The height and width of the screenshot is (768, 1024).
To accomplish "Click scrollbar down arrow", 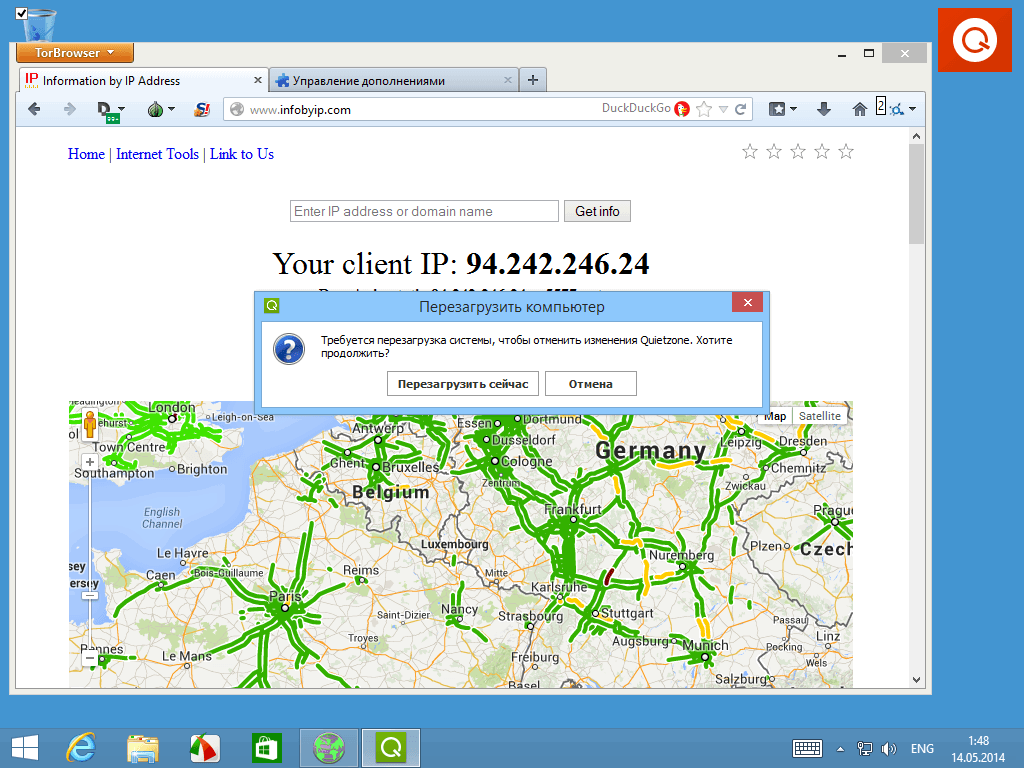I will [x=916, y=679].
